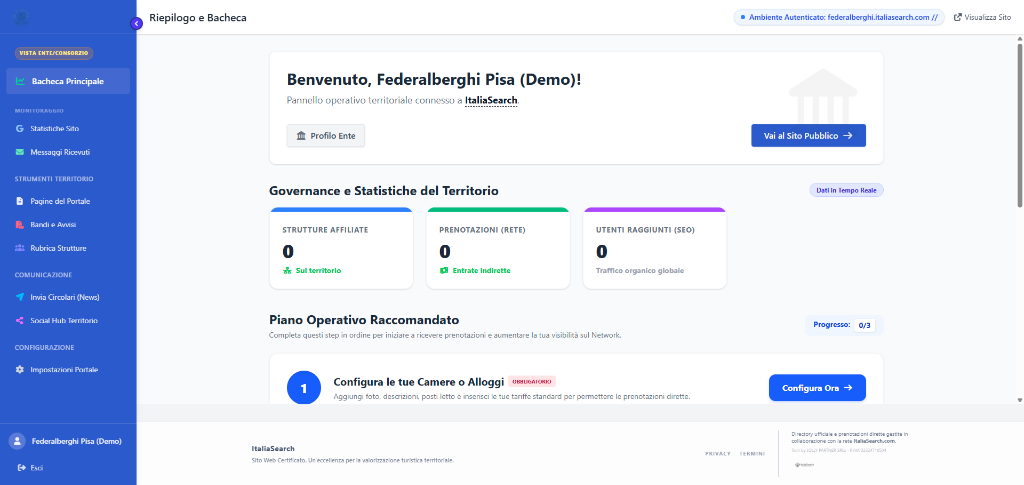This screenshot has width=1024, height=485.
Task: Click the Messaggi Ricevuti envelope icon
Action: coord(20,152)
